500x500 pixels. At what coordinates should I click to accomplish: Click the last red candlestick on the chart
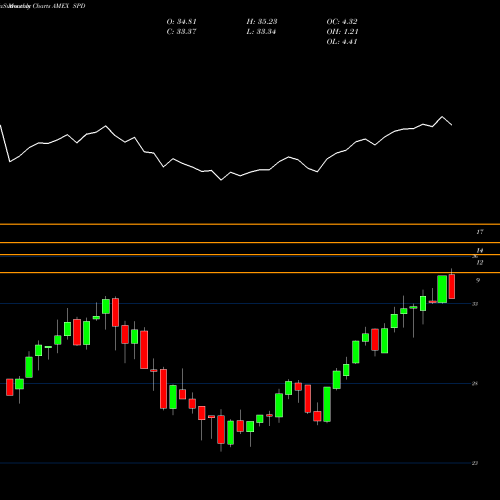pyautogui.click(x=452, y=286)
